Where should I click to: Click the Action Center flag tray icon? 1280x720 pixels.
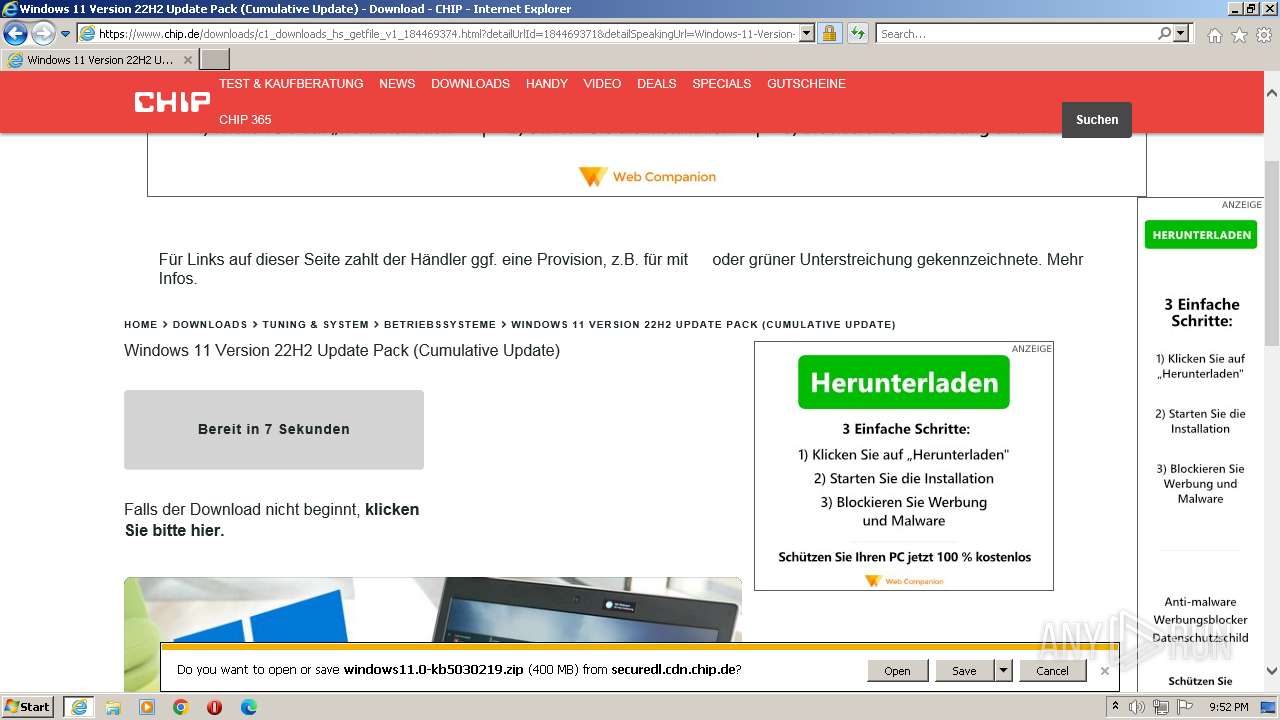(1186, 707)
